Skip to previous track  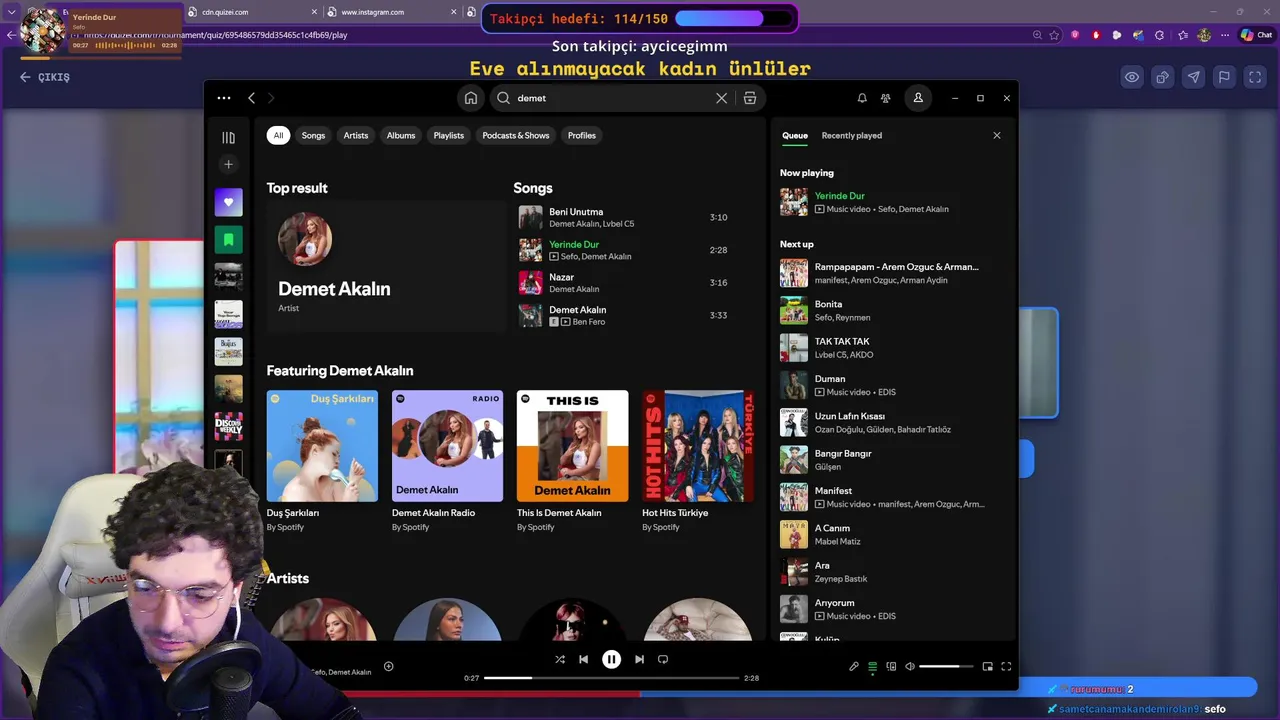pos(584,659)
